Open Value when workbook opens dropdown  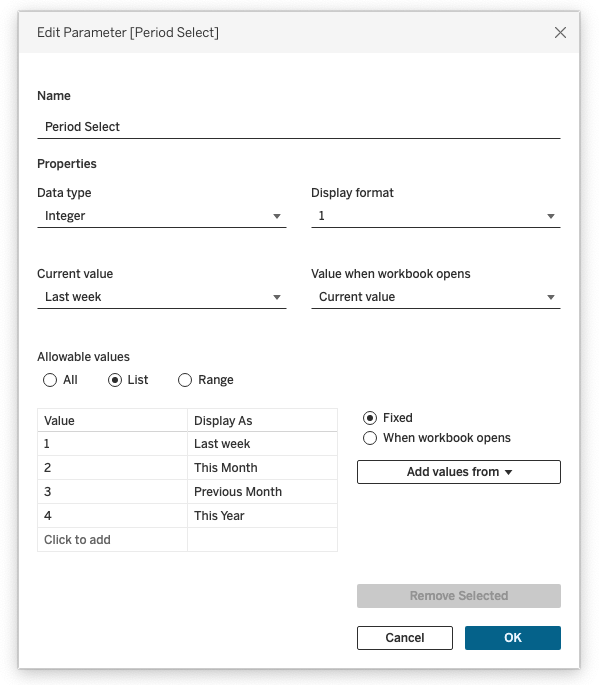tap(435, 297)
